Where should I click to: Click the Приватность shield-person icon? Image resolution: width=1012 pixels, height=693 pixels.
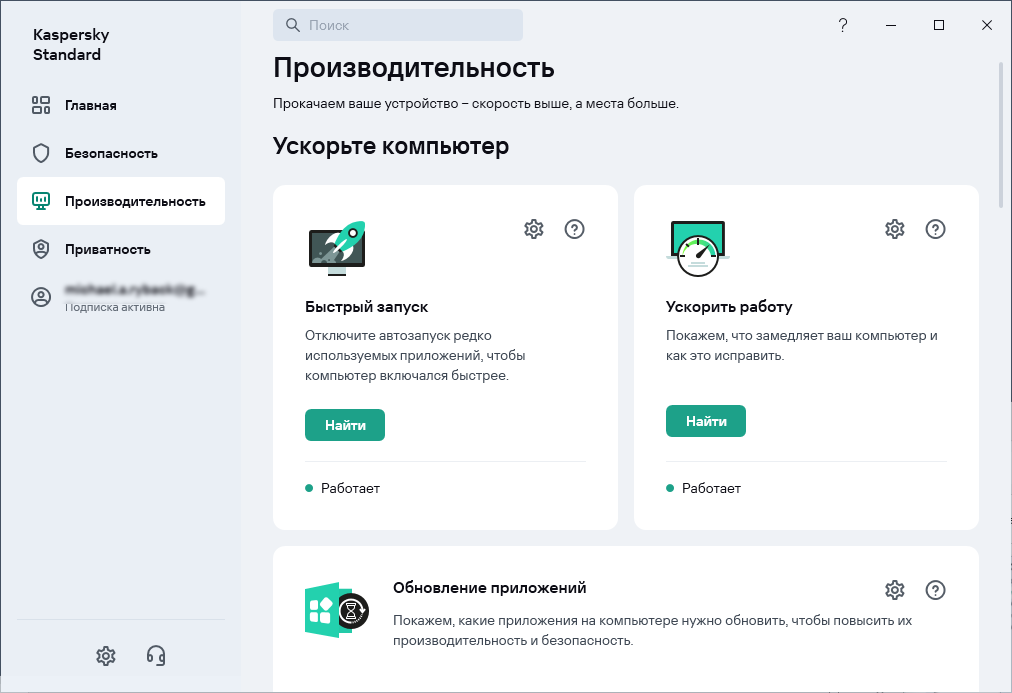[x=41, y=249]
